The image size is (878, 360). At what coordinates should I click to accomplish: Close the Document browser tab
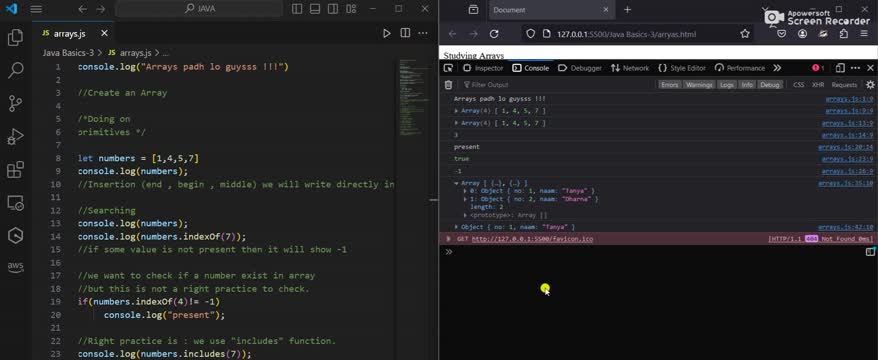tap(606, 10)
